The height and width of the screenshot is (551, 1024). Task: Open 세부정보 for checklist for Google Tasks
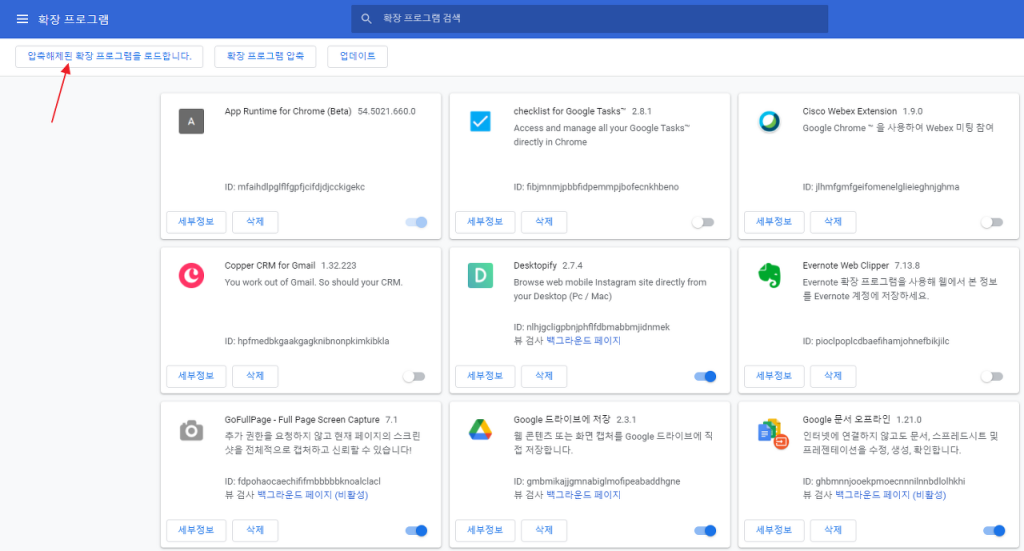485,222
